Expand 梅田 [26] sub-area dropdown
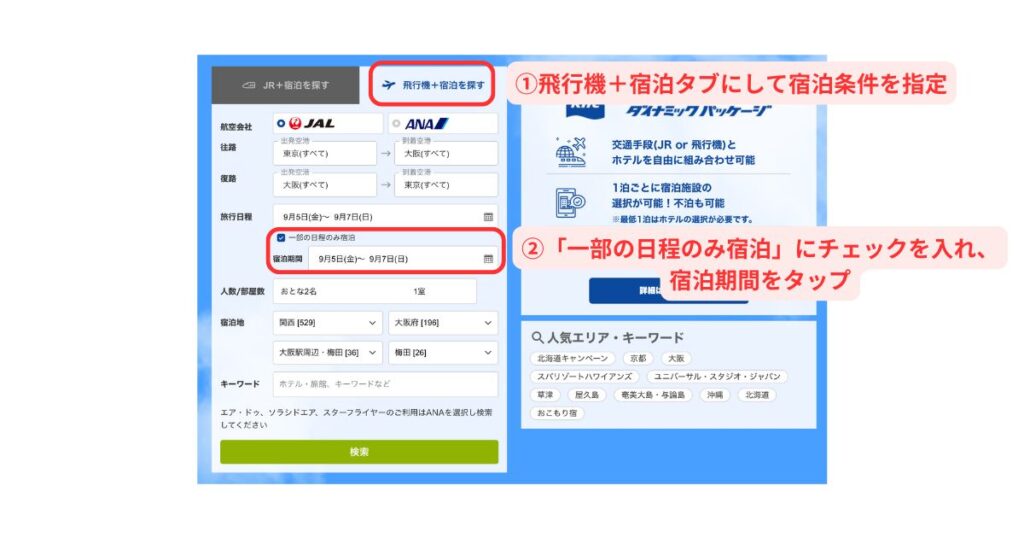 pos(443,353)
